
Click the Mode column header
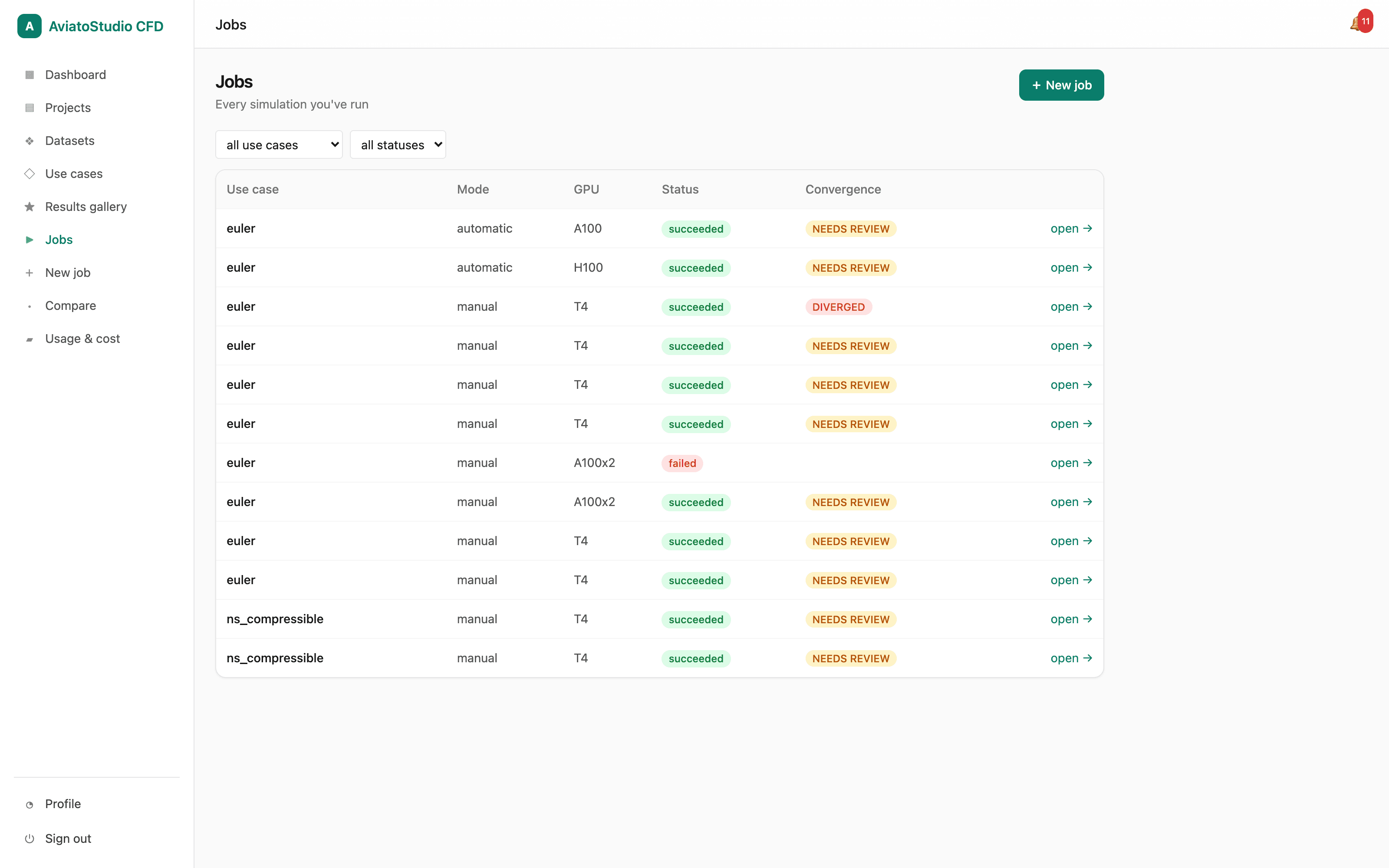pos(473,190)
